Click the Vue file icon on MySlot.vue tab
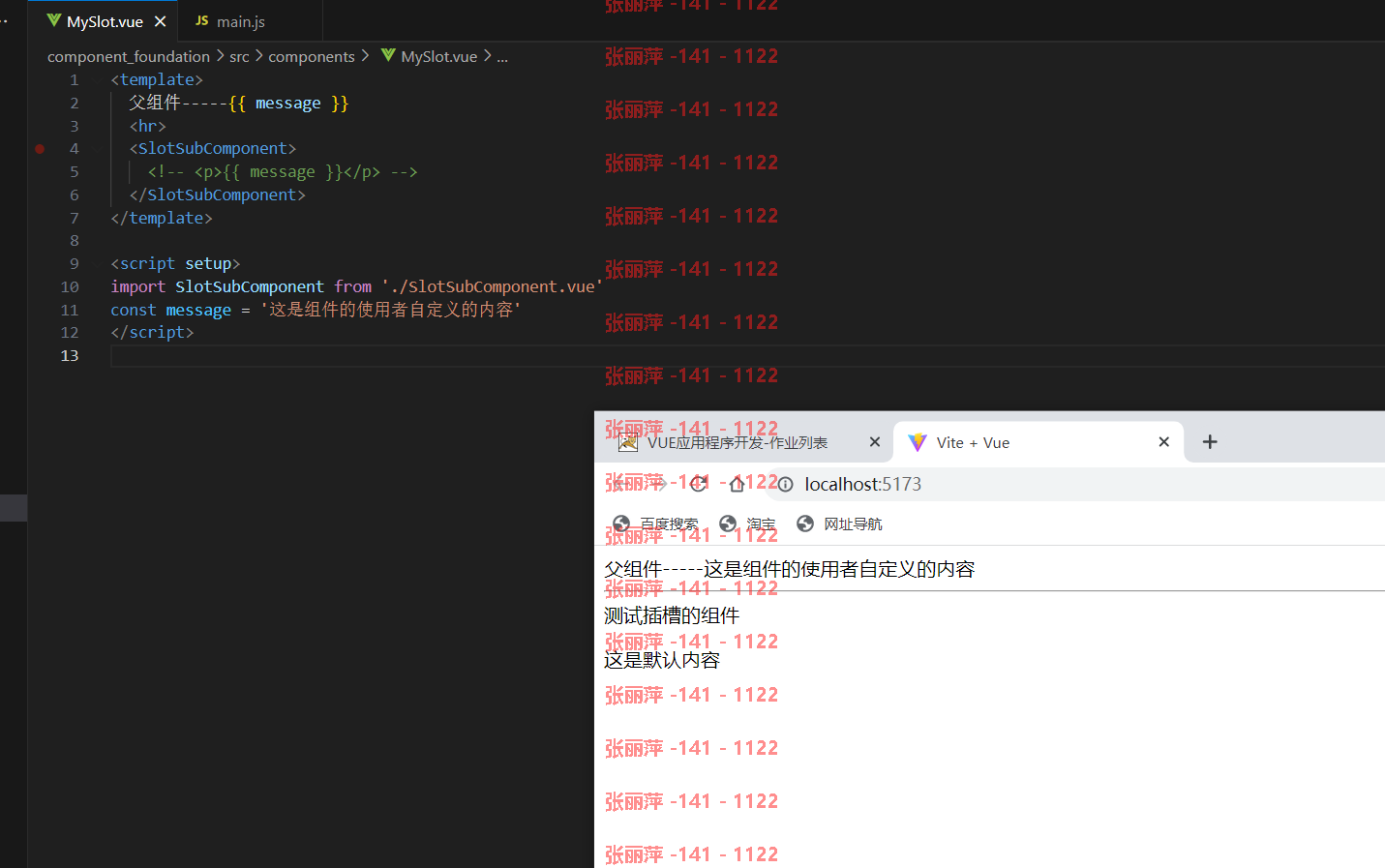 tap(54, 20)
